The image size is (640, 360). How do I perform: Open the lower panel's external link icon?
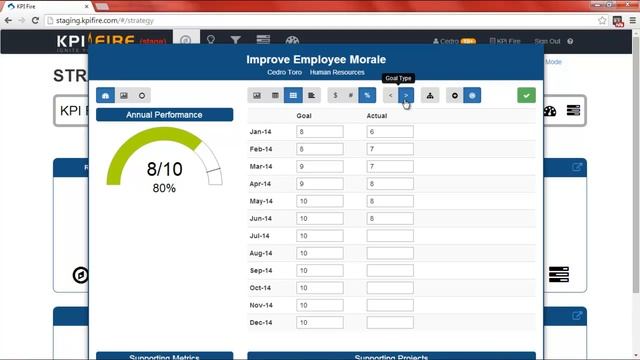[577, 316]
